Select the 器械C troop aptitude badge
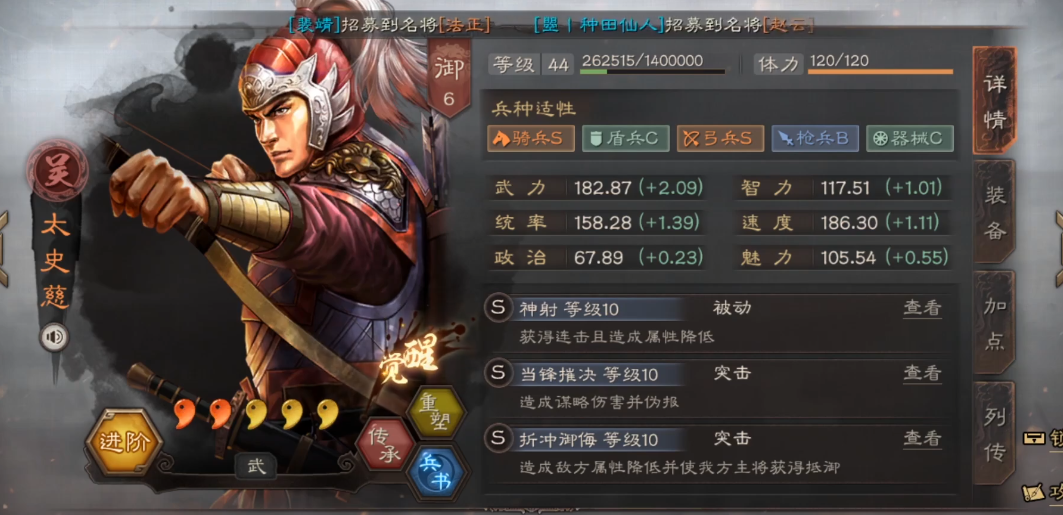 910,138
